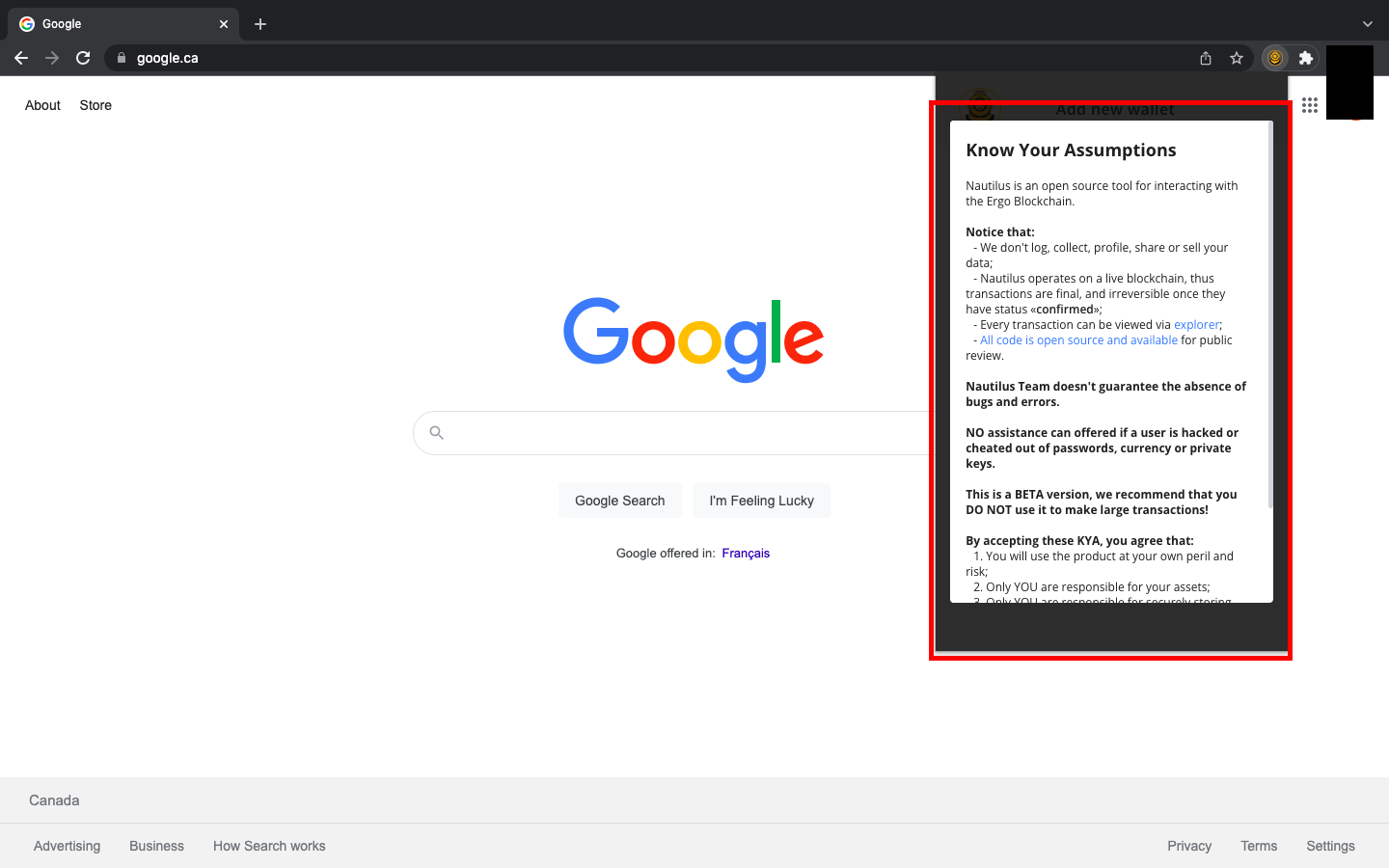
Task: Click the 'Notice that:' text
Action: pos(1000,232)
